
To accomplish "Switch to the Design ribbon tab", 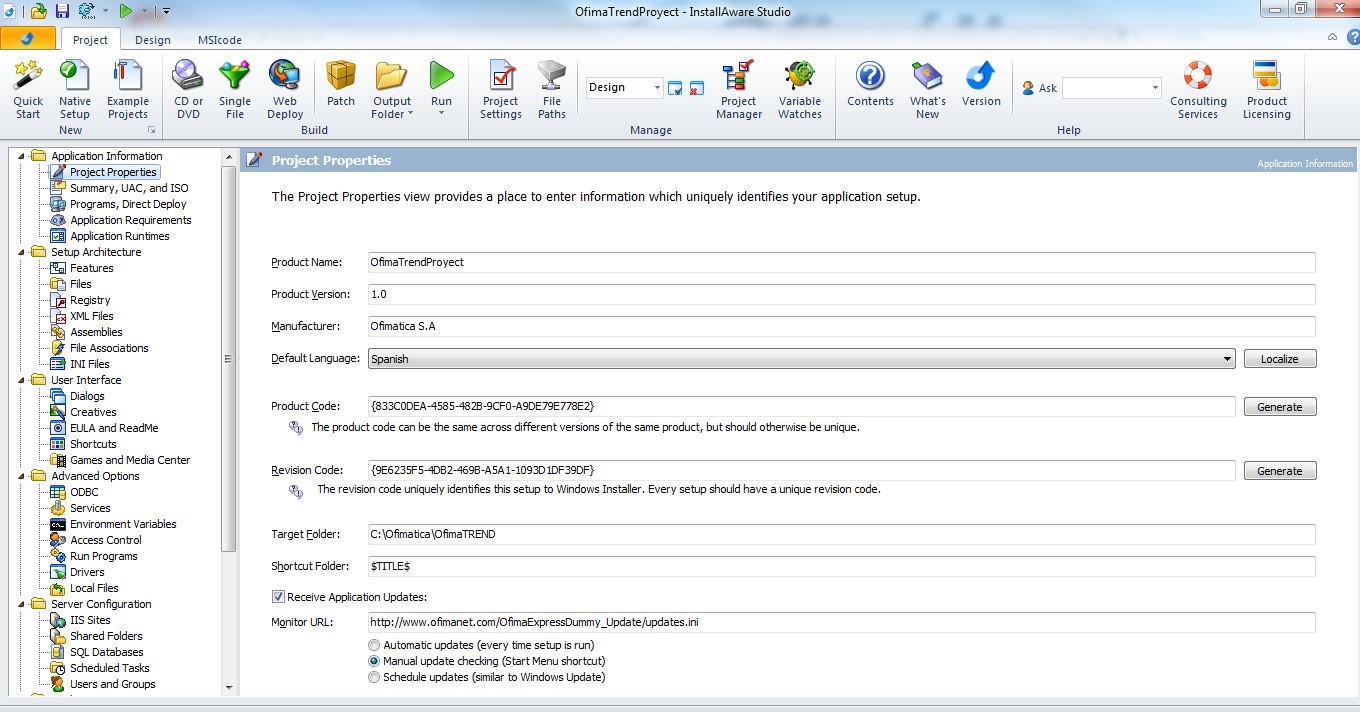I will pos(153,40).
